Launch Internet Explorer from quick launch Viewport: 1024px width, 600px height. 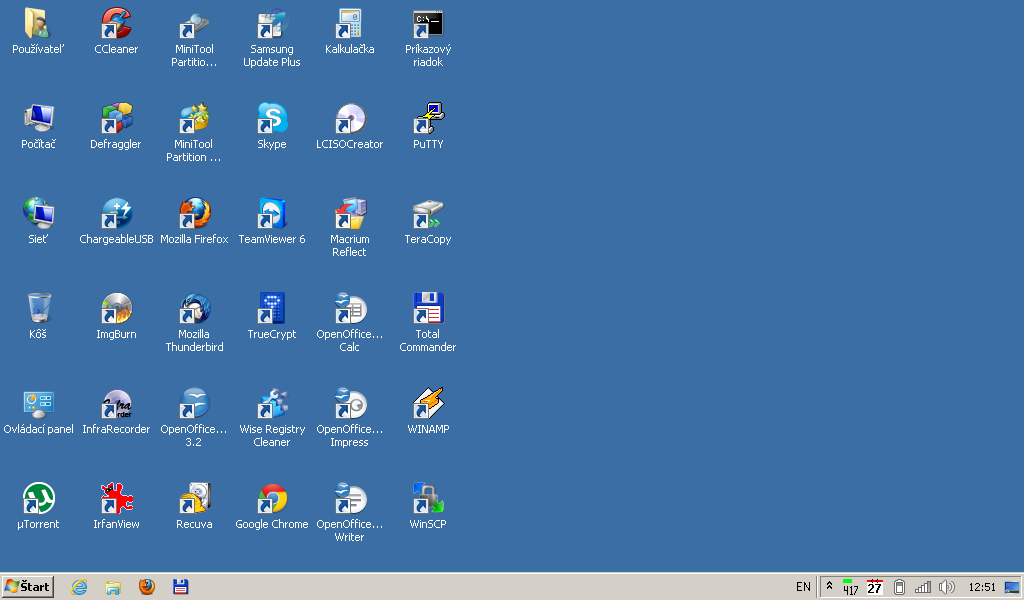pos(79,587)
